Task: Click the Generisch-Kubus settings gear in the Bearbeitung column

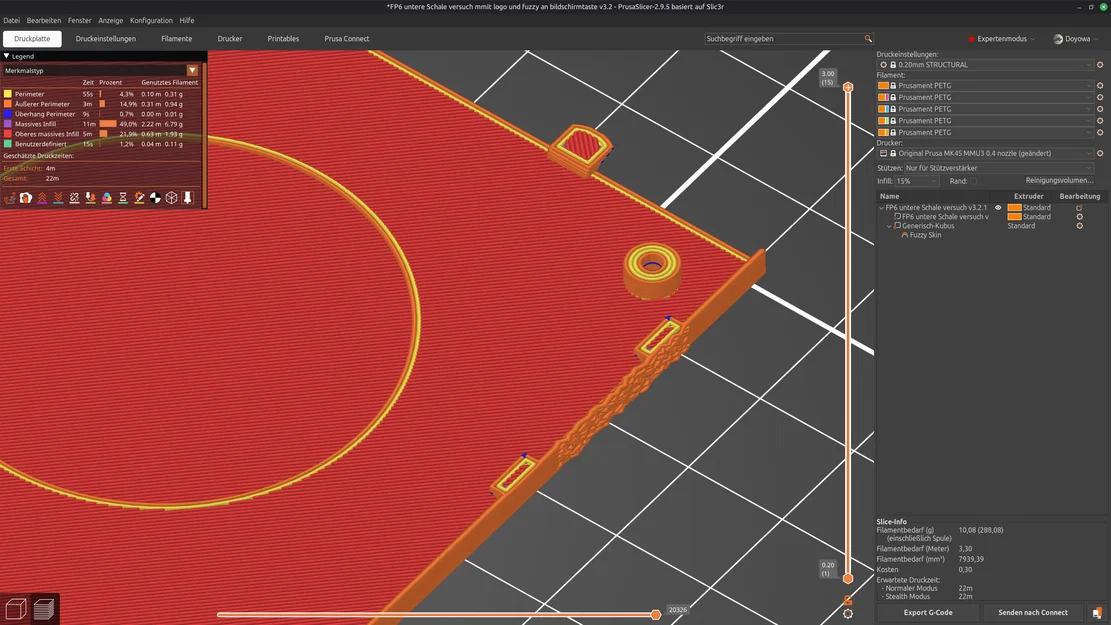Action: (x=1079, y=226)
